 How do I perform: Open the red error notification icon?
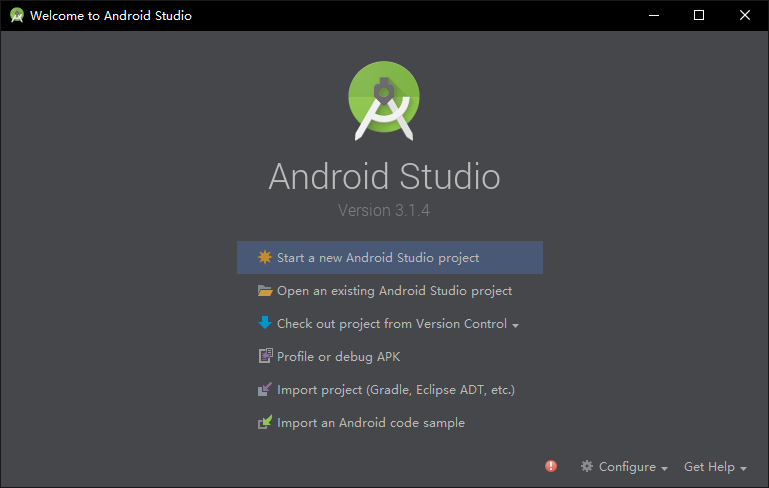tap(551, 466)
